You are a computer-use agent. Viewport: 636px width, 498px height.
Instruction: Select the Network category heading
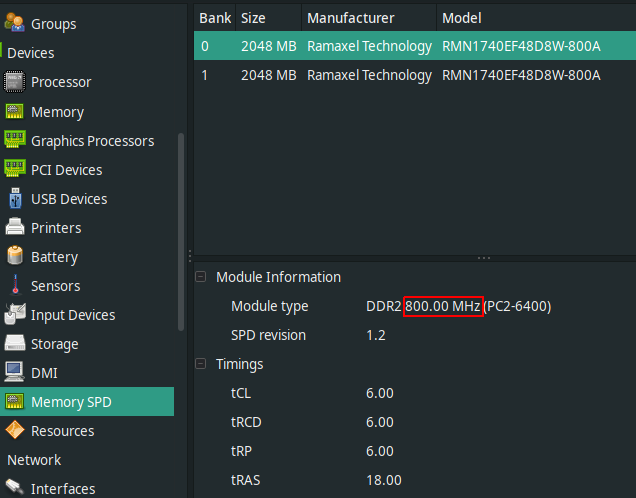coord(34,460)
